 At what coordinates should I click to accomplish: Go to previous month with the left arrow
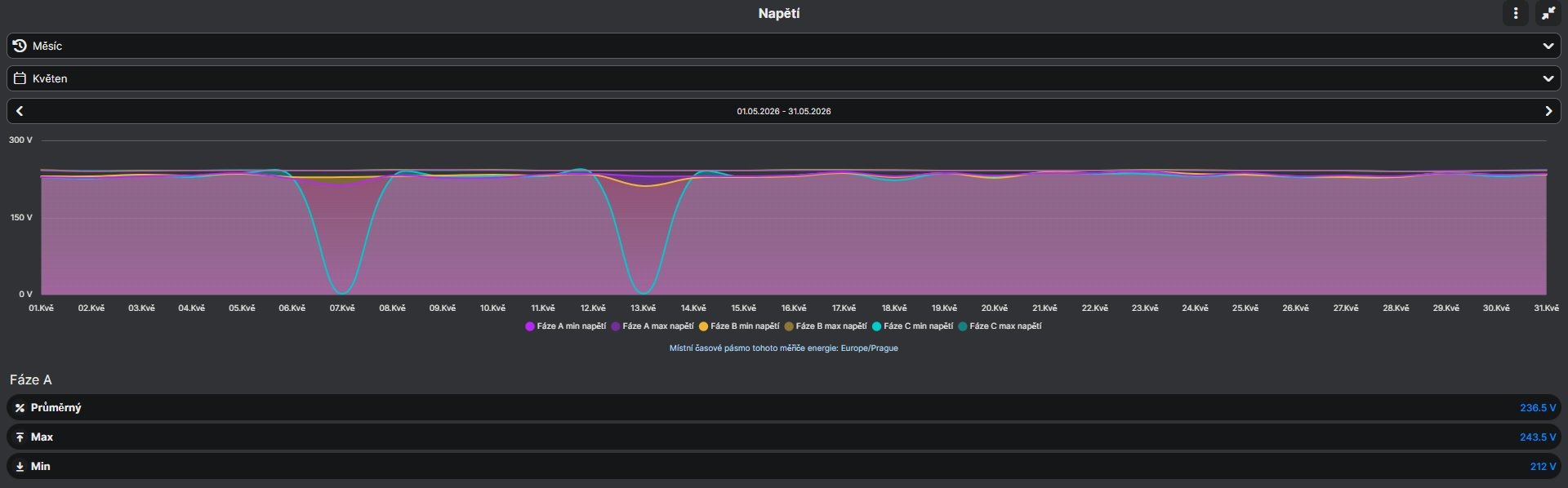[x=20, y=111]
